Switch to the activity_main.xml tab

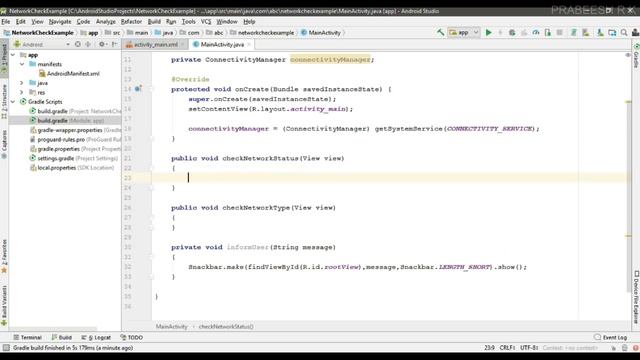click(156, 44)
